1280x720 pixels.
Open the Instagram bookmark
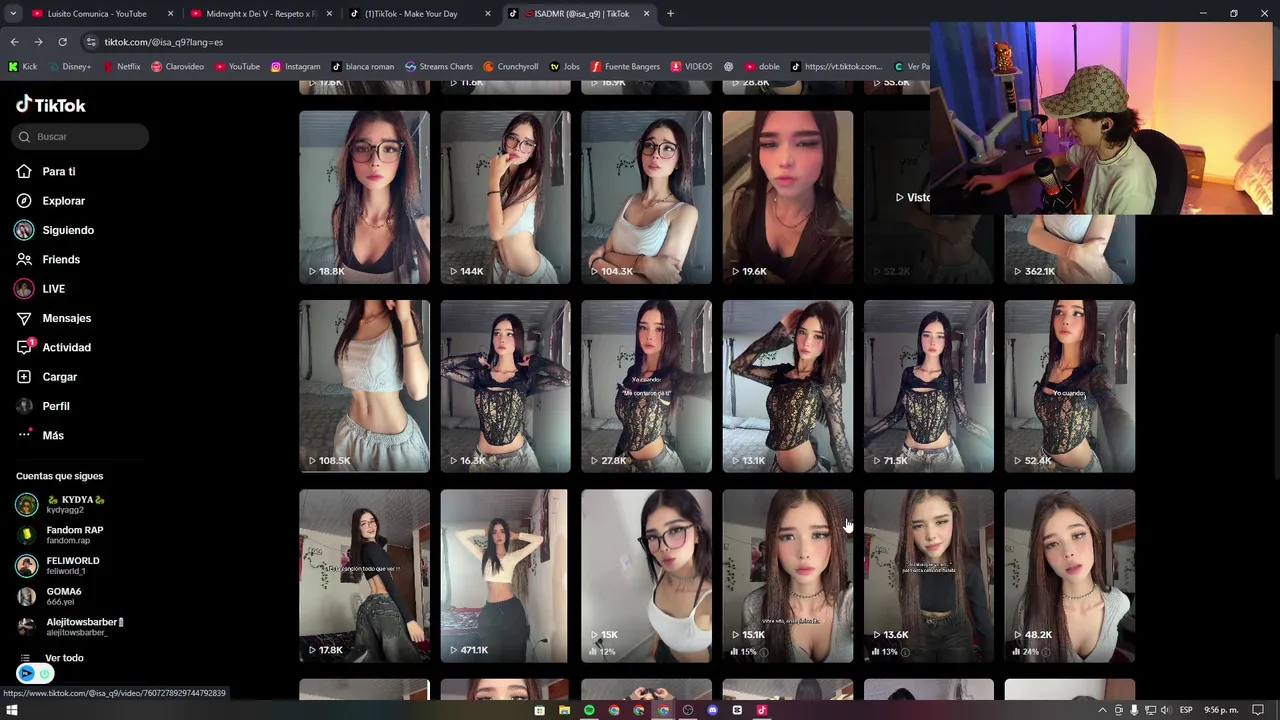(295, 67)
